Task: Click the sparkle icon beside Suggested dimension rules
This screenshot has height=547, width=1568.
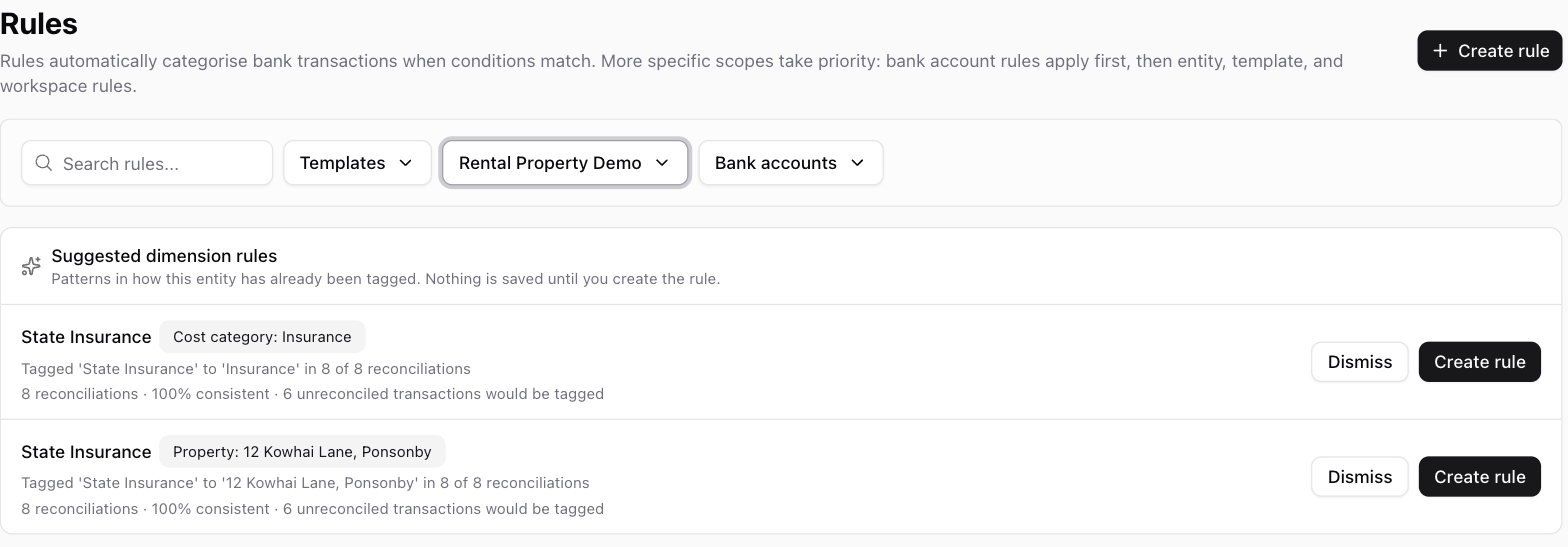Action: click(31, 267)
